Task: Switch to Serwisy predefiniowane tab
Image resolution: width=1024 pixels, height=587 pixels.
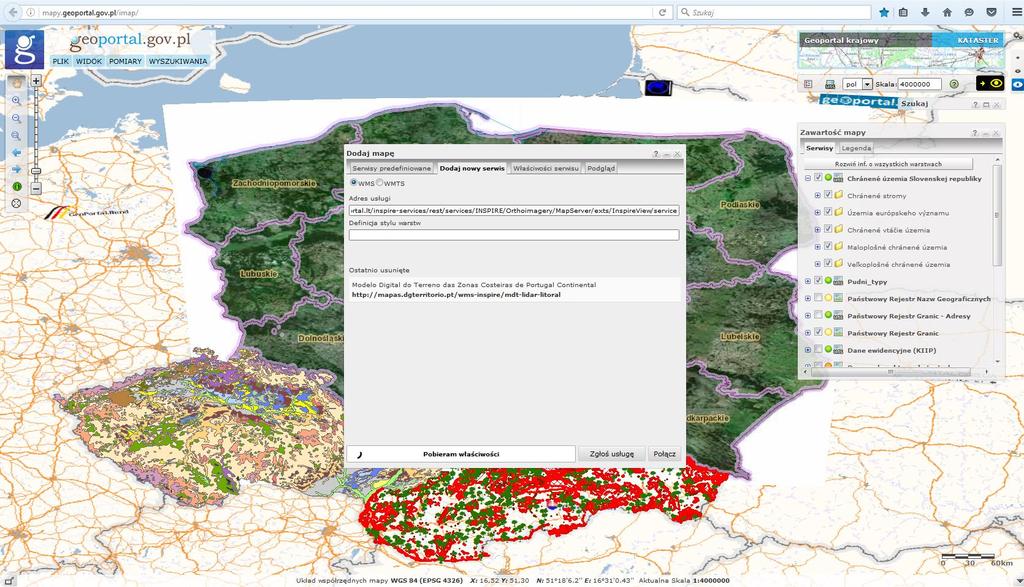Action: pos(392,168)
